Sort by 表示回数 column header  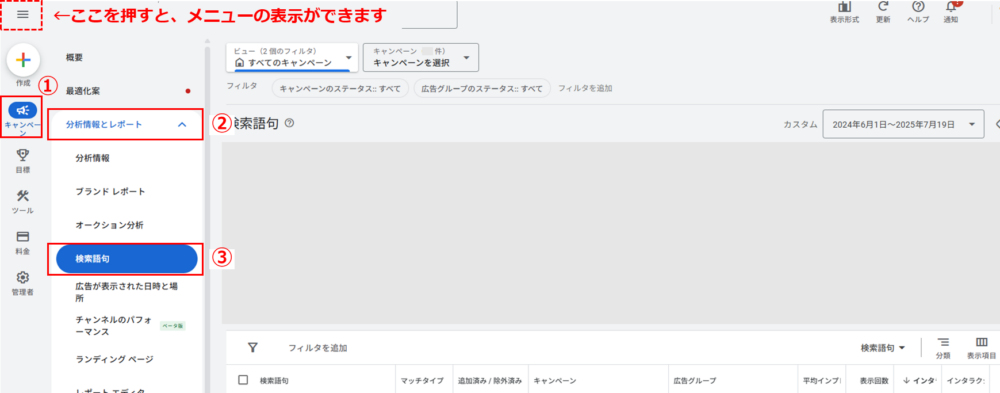[x=874, y=380]
